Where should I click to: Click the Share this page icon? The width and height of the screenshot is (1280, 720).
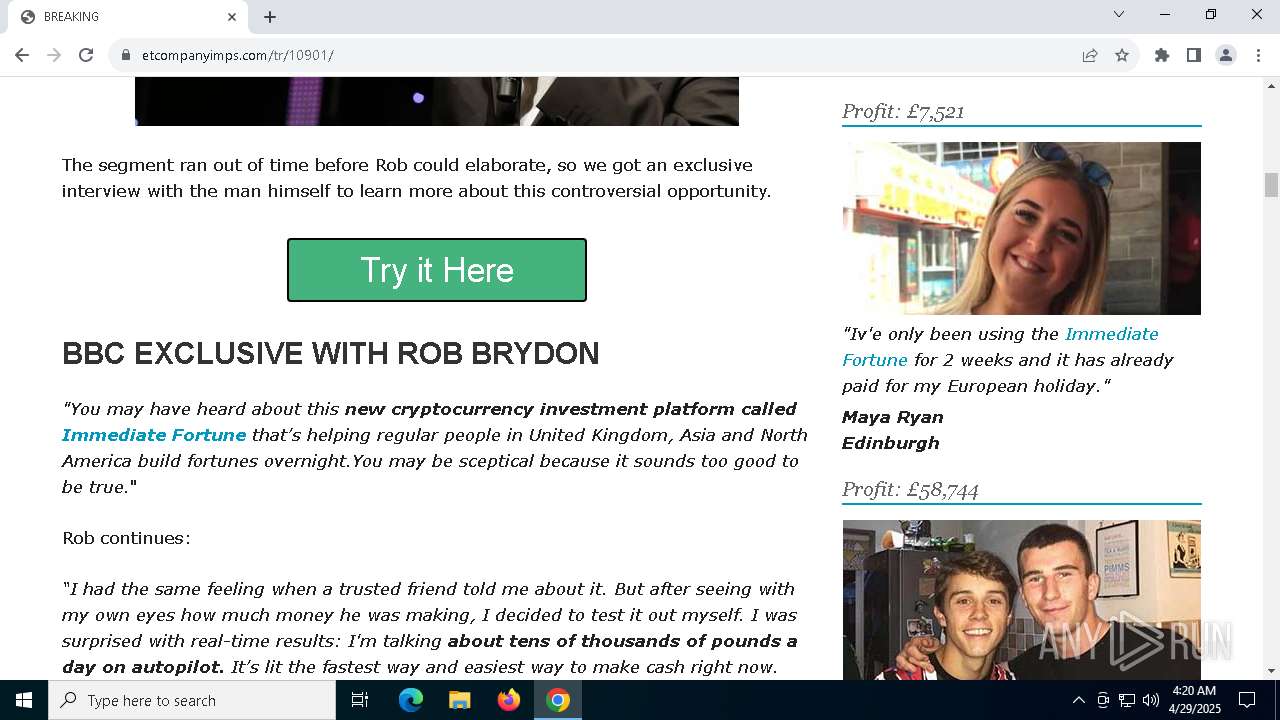click(1090, 55)
